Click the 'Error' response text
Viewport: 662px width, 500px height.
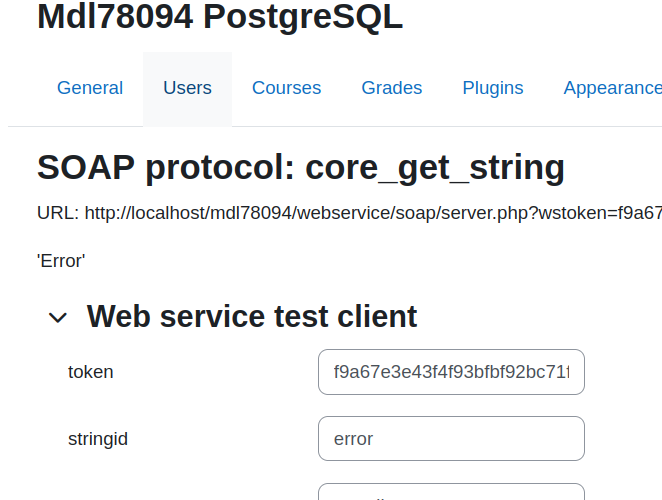pyautogui.click(x=61, y=261)
